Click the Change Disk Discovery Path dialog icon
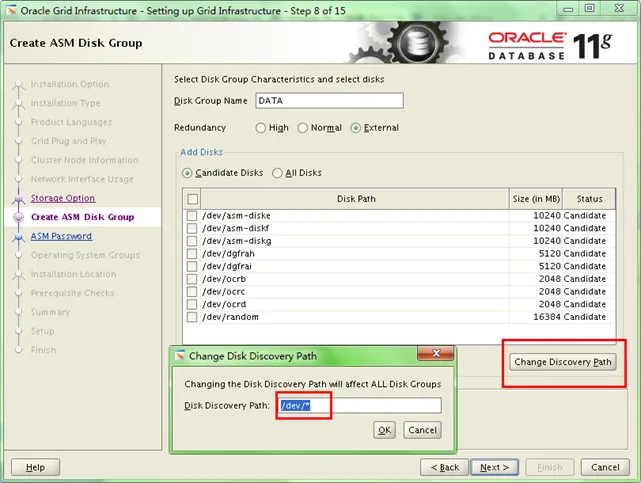The width and height of the screenshot is (641, 483). [180, 355]
